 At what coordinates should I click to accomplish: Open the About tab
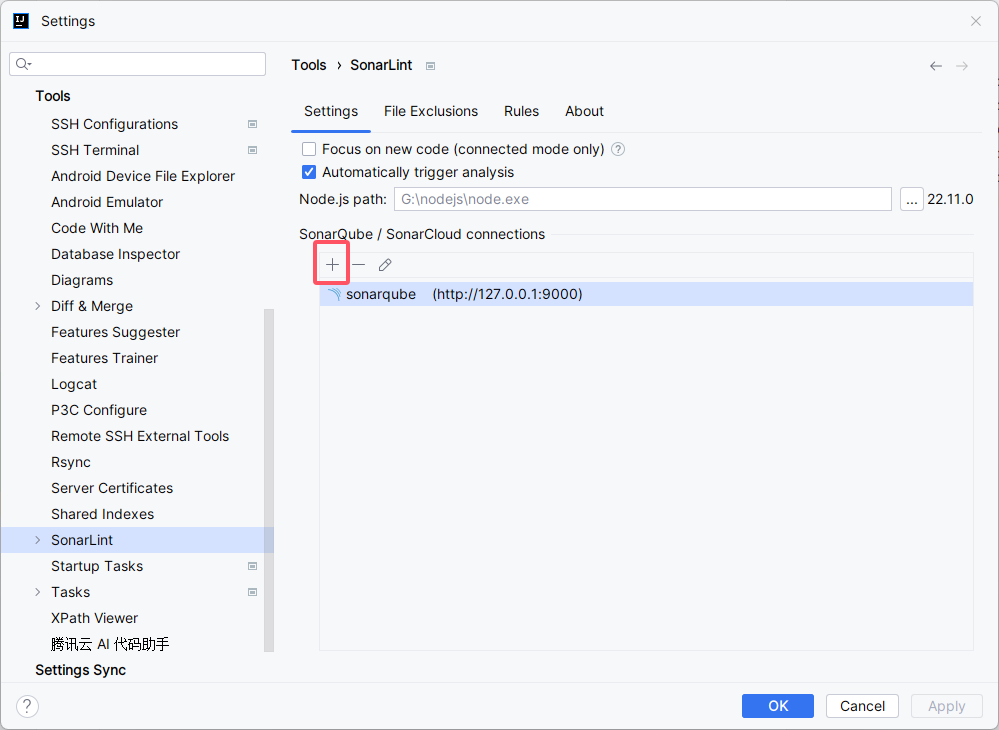tap(584, 111)
